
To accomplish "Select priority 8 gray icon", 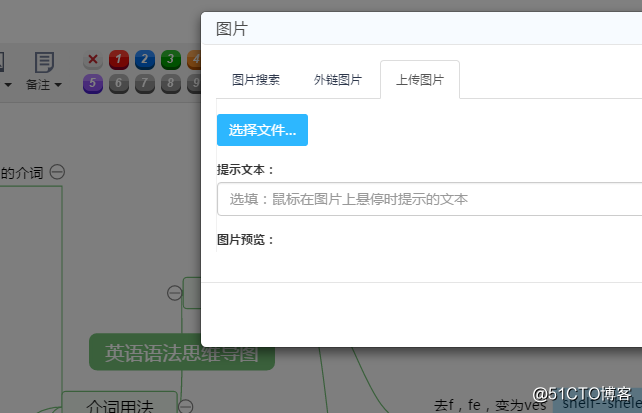I will pyautogui.click(x=171, y=84).
